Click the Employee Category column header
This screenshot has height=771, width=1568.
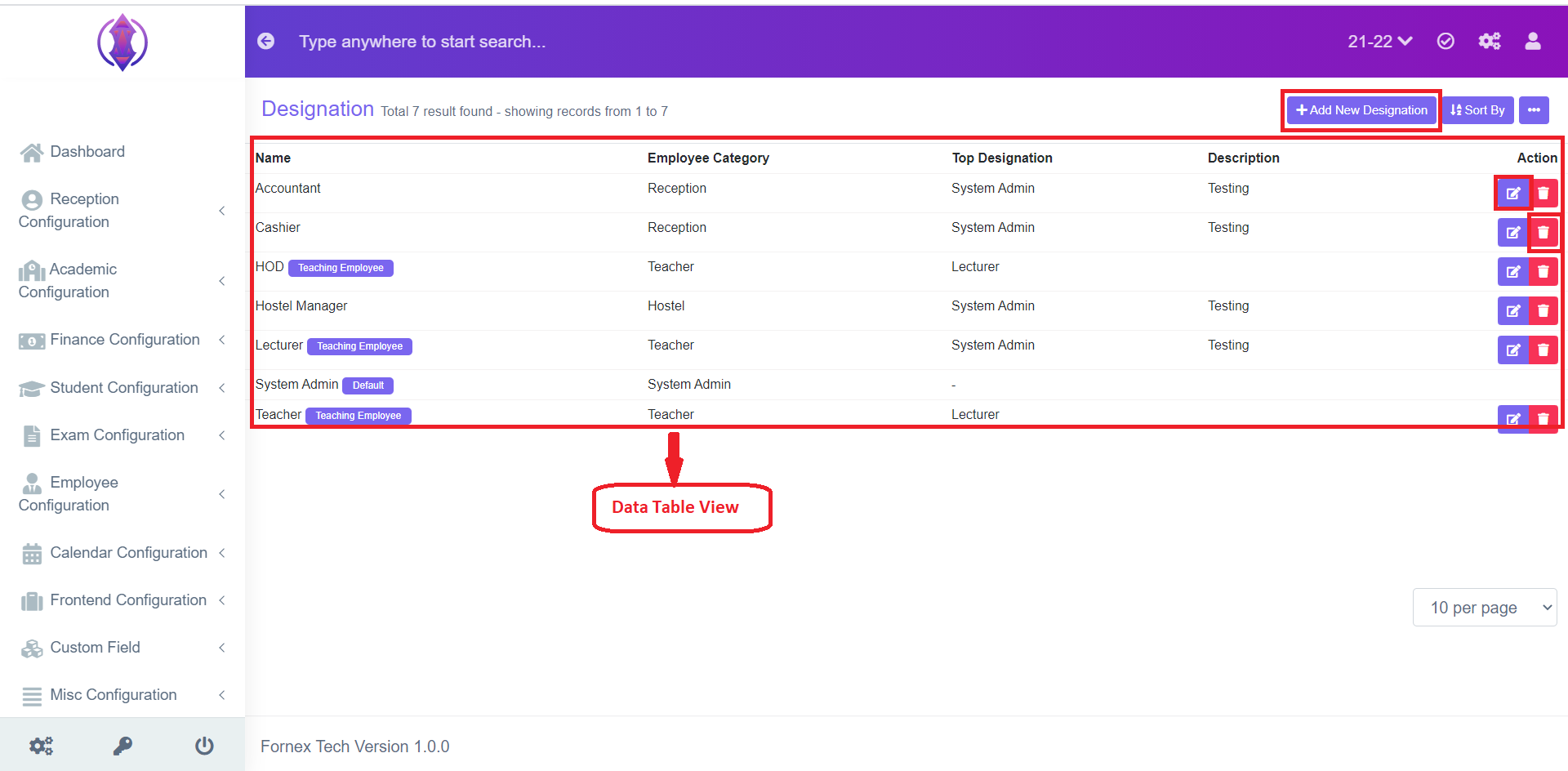708,158
